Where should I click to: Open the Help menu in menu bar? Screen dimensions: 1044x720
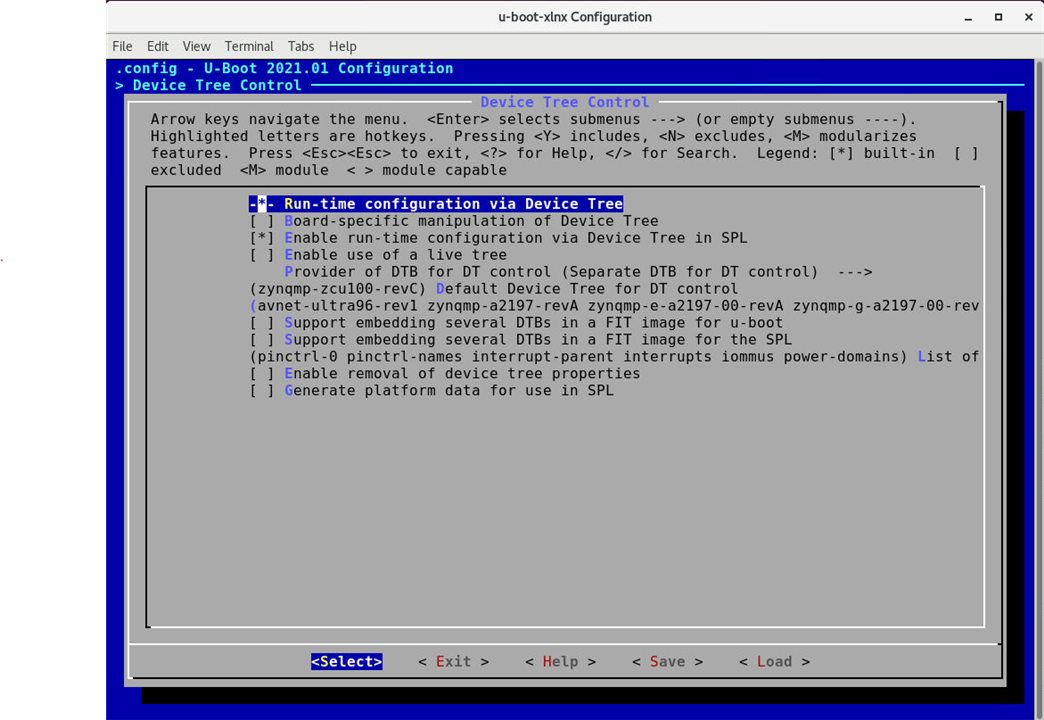tap(342, 46)
